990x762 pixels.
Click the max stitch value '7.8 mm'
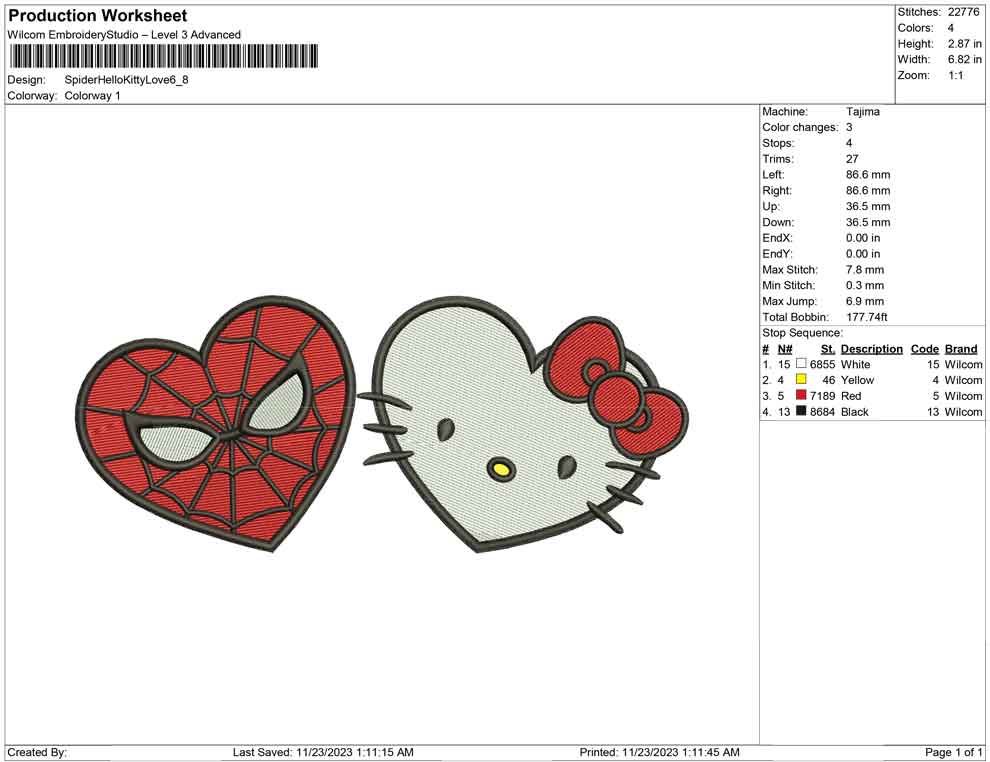pyautogui.click(x=865, y=270)
